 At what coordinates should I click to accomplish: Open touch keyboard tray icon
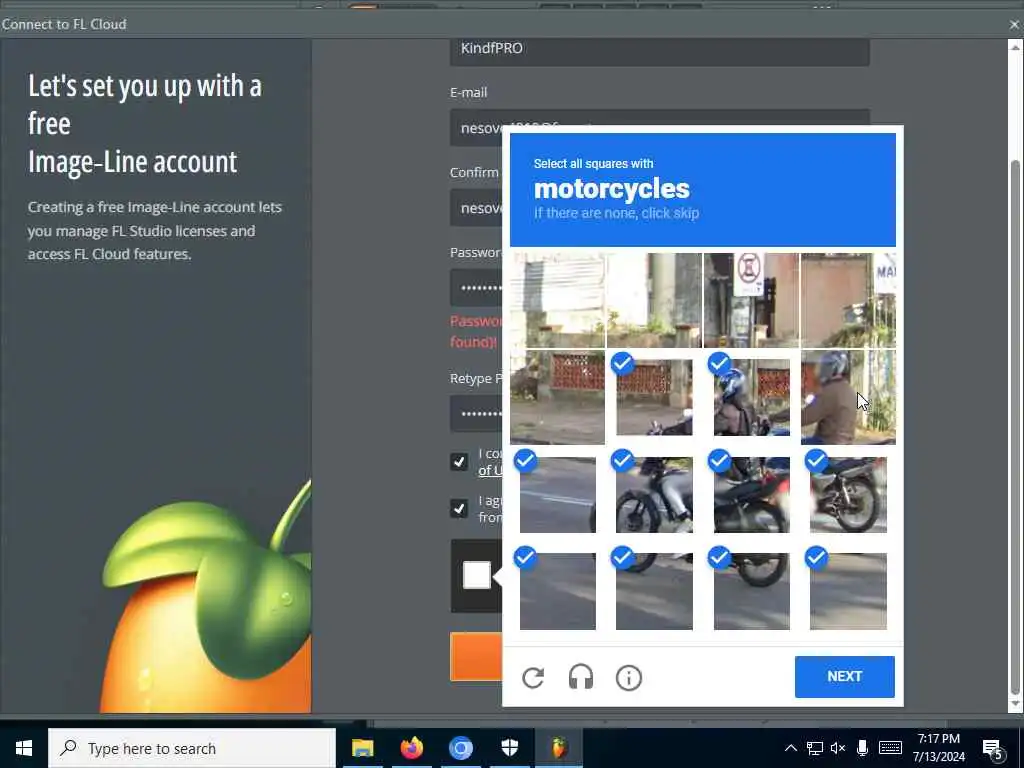point(890,748)
